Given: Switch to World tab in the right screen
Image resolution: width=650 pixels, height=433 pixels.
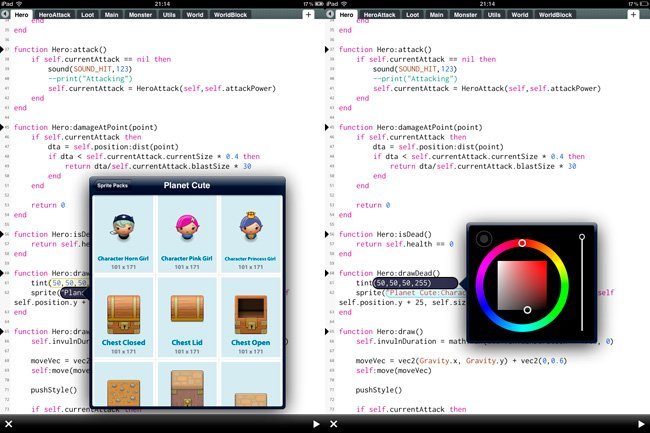Looking at the screenshot, I should (x=519, y=15).
